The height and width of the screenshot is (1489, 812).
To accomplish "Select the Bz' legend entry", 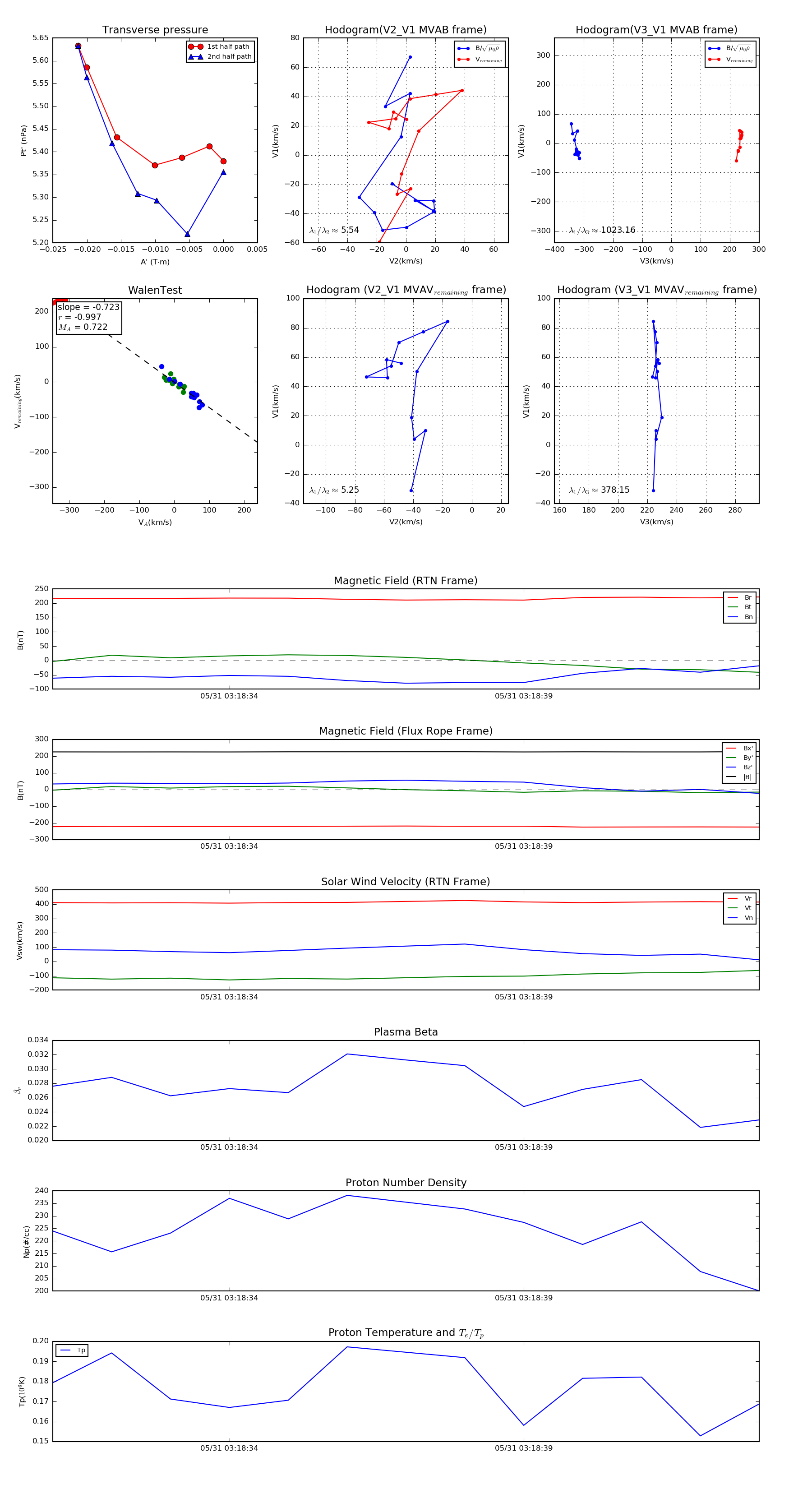I will tap(740, 767).
